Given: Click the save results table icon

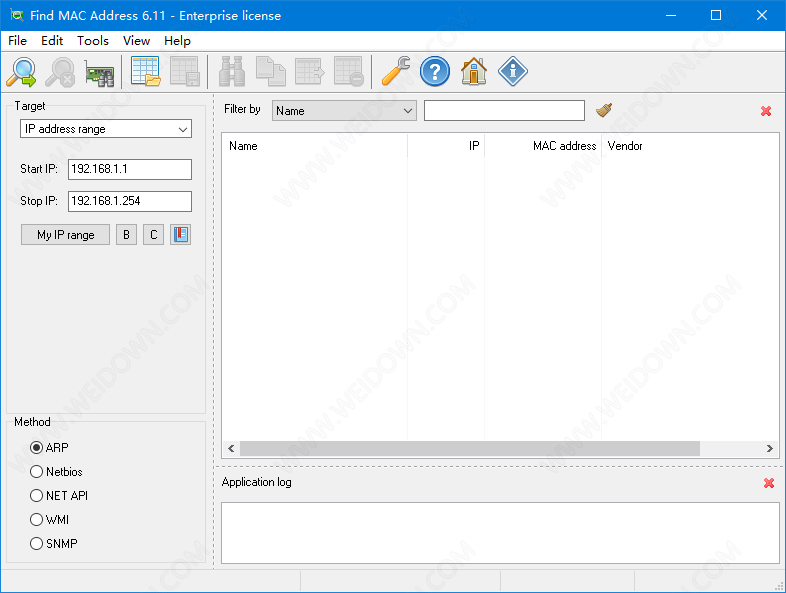Looking at the screenshot, I should pos(184,72).
